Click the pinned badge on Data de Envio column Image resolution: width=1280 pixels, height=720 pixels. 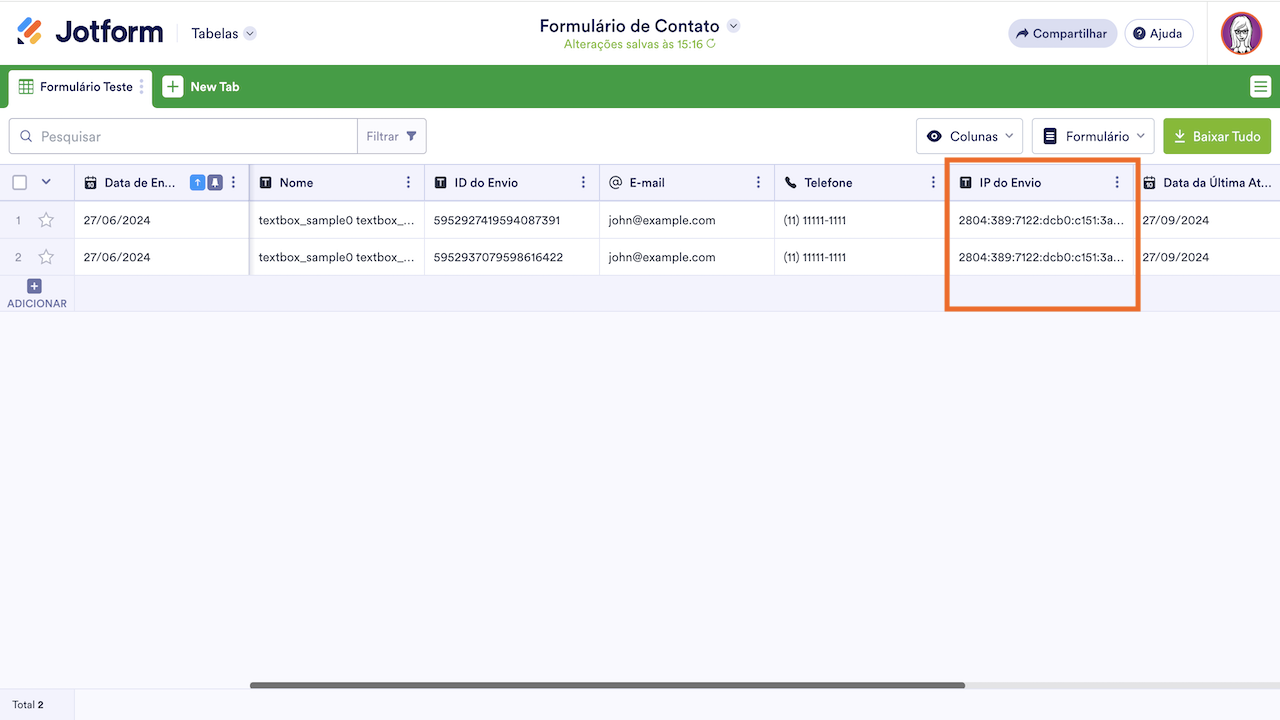215,182
